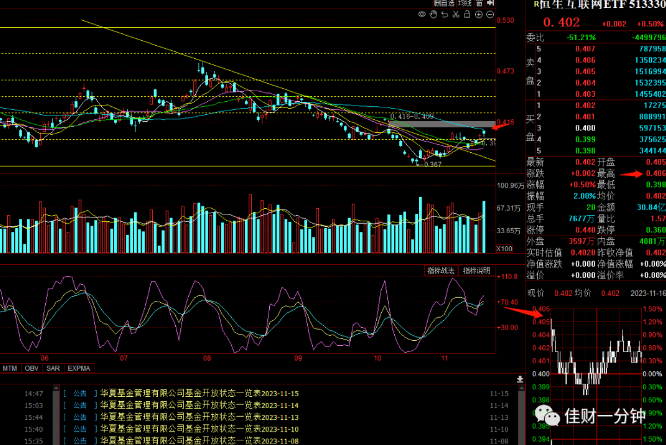
Task: Select buy level 2 price 0.401
Action: click(x=585, y=117)
